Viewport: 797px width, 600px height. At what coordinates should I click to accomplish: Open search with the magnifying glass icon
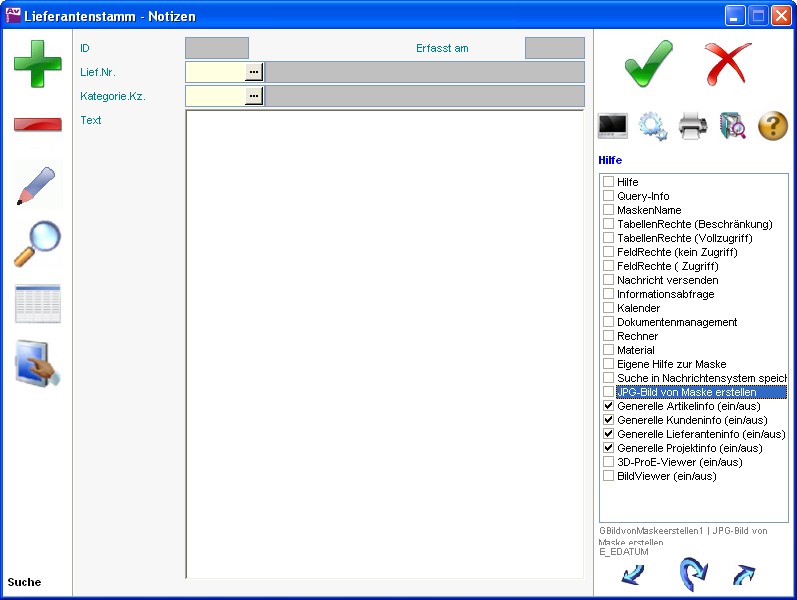tap(37, 244)
